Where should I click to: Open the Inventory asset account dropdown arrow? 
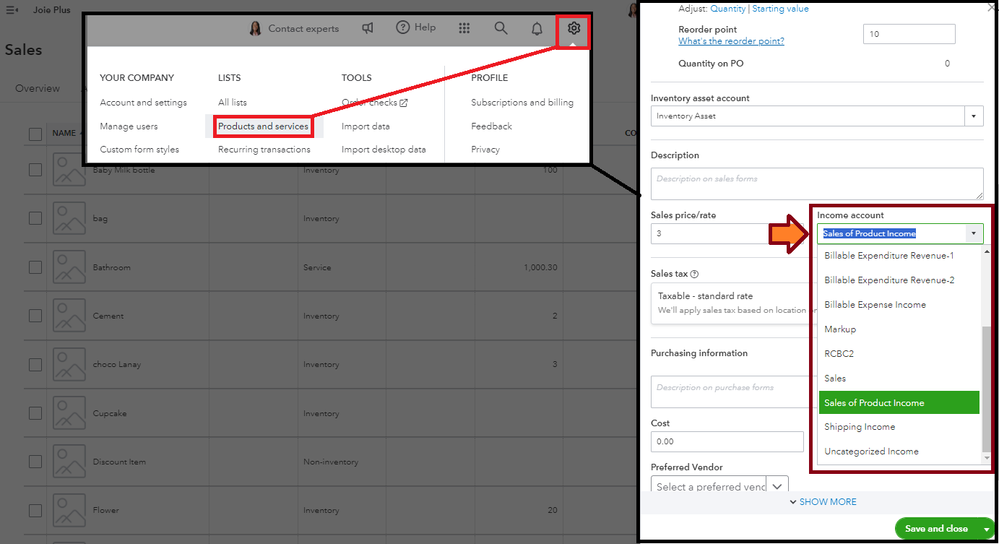click(974, 116)
